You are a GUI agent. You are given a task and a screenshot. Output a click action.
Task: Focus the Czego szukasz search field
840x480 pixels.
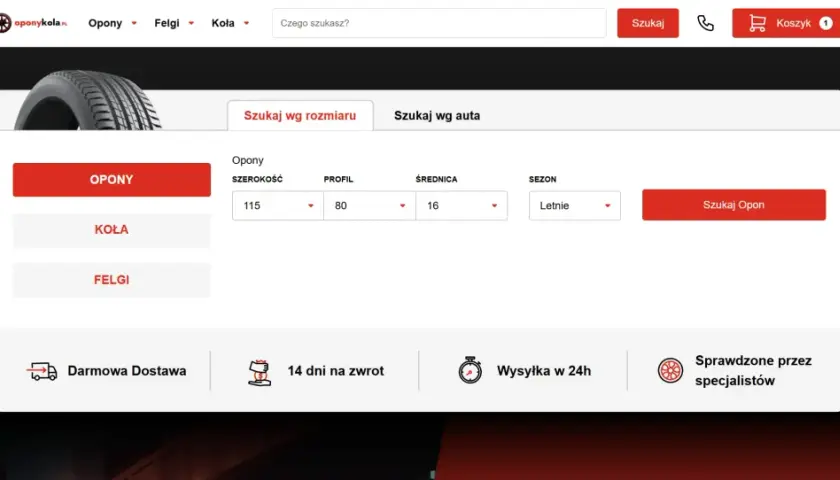pos(439,23)
